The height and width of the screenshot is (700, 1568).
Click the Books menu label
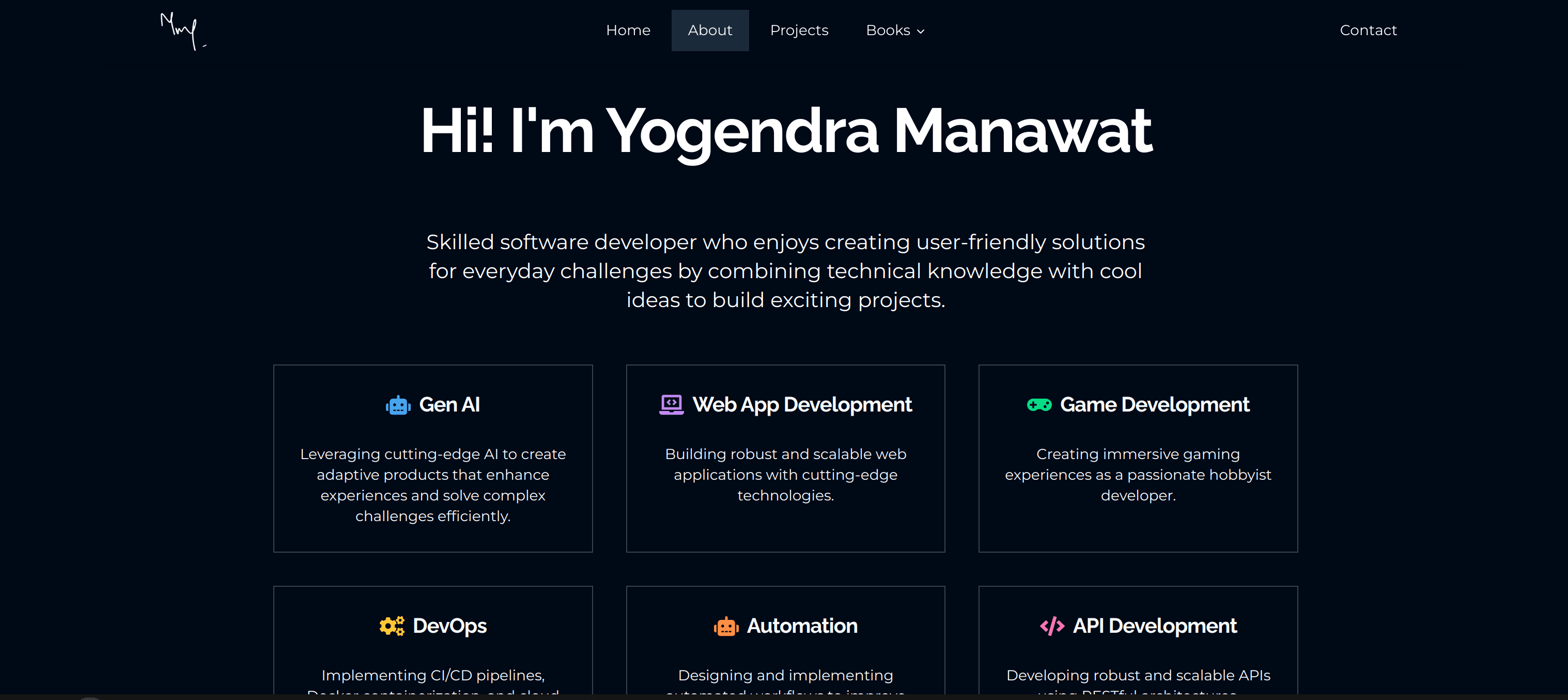click(888, 31)
